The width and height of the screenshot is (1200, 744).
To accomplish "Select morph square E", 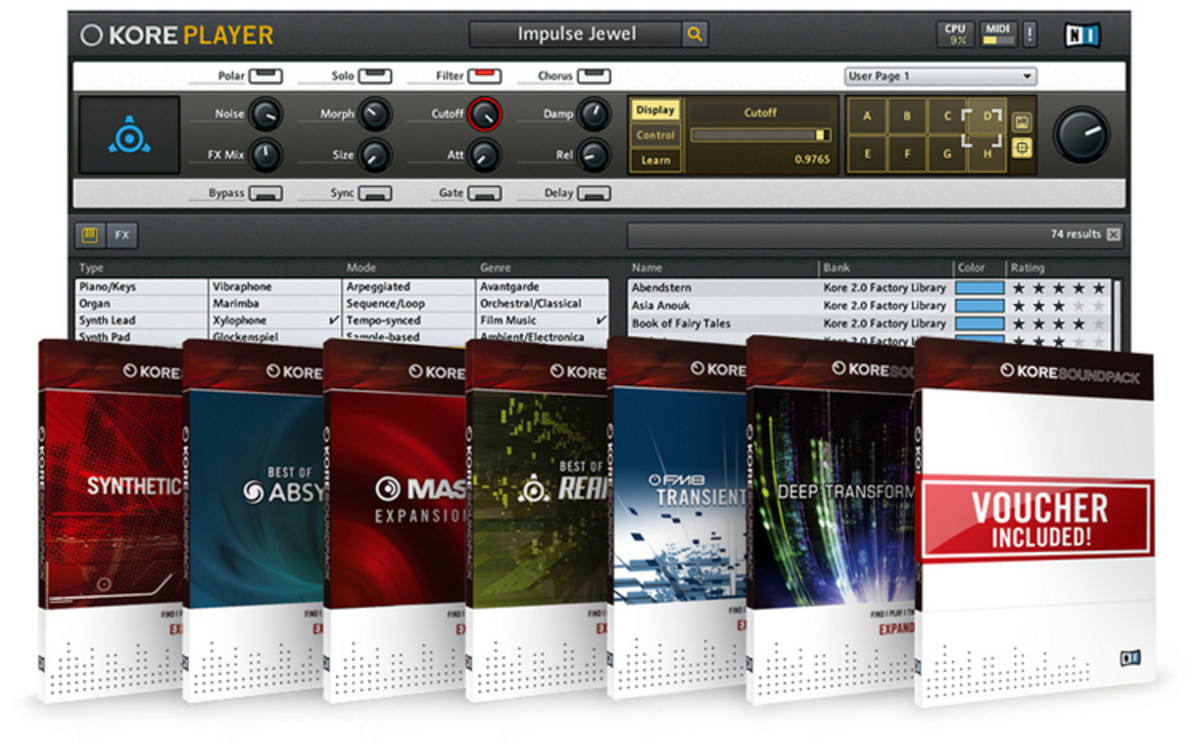I will tap(867, 155).
